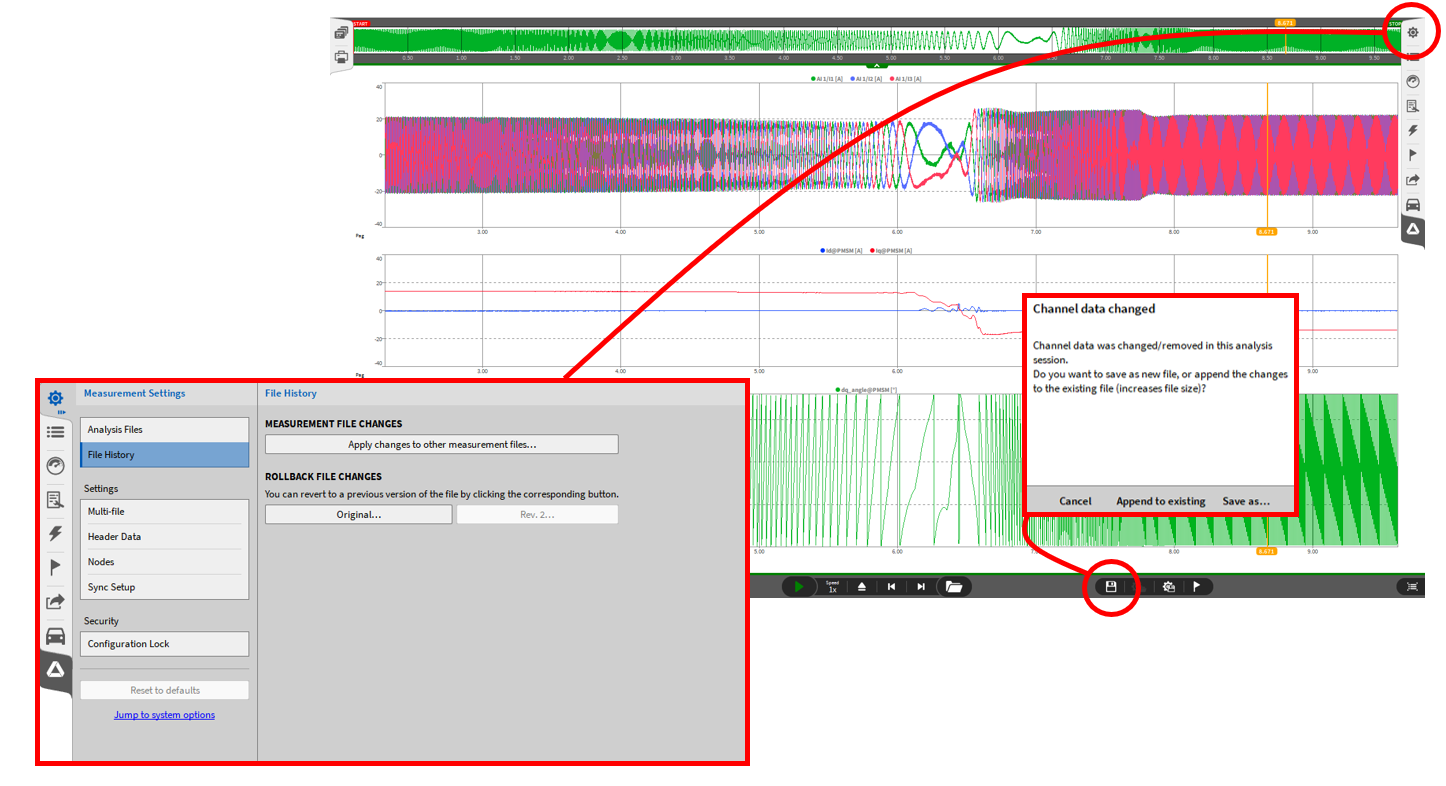Screen dimensions: 1446x786
Task: Open the car icon in left panel sidebar
Action: [55, 636]
